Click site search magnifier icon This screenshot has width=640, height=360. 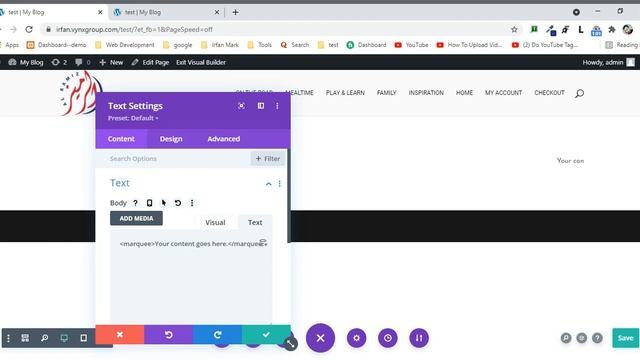580,93
